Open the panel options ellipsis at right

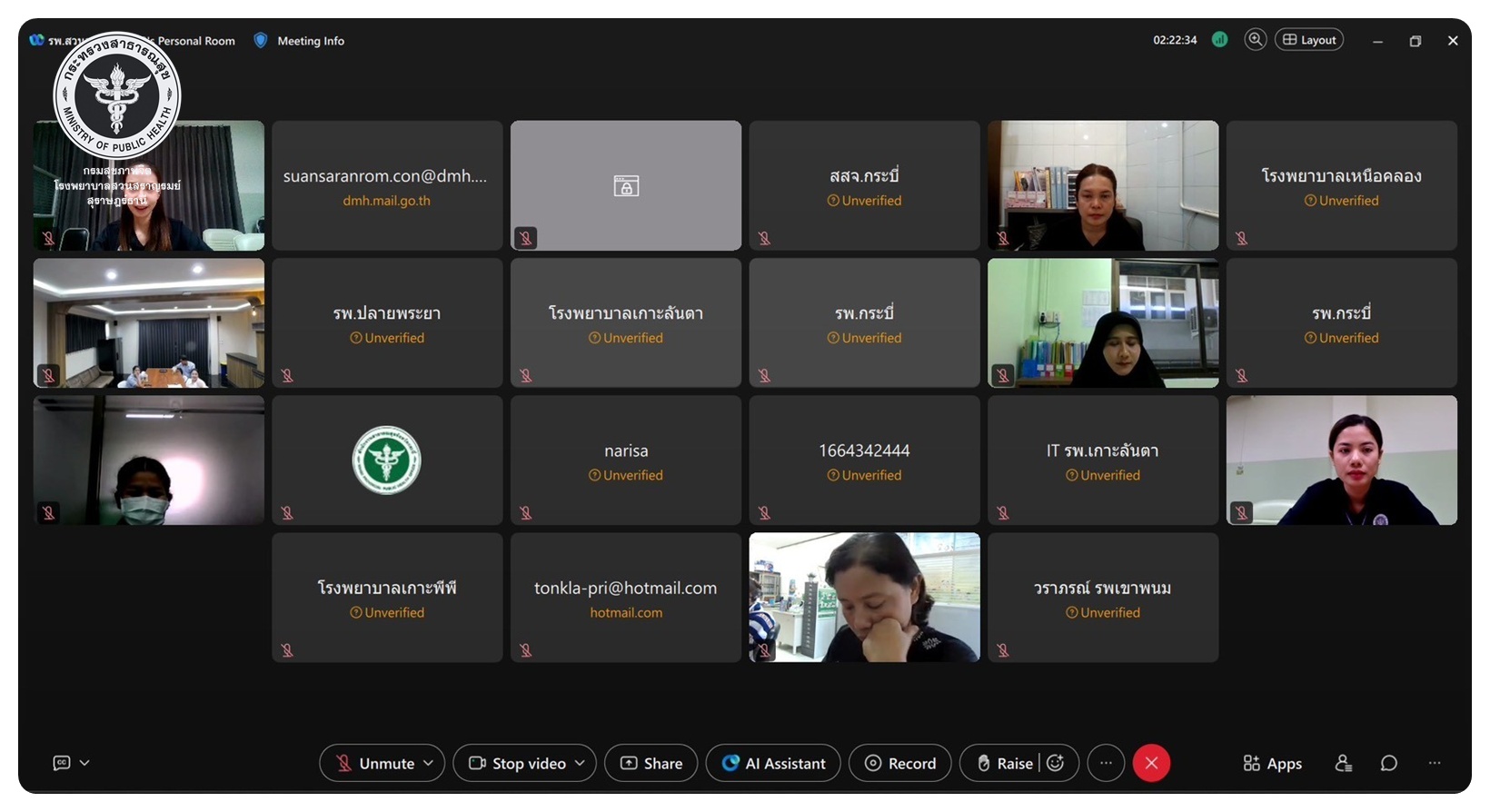[x=1435, y=763]
